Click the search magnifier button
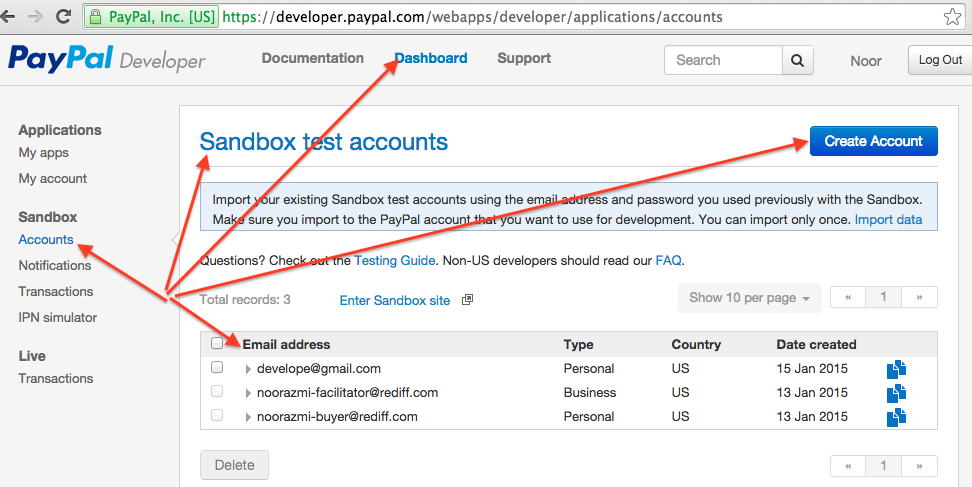The height and width of the screenshot is (487, 972). [x=797, y=60]
